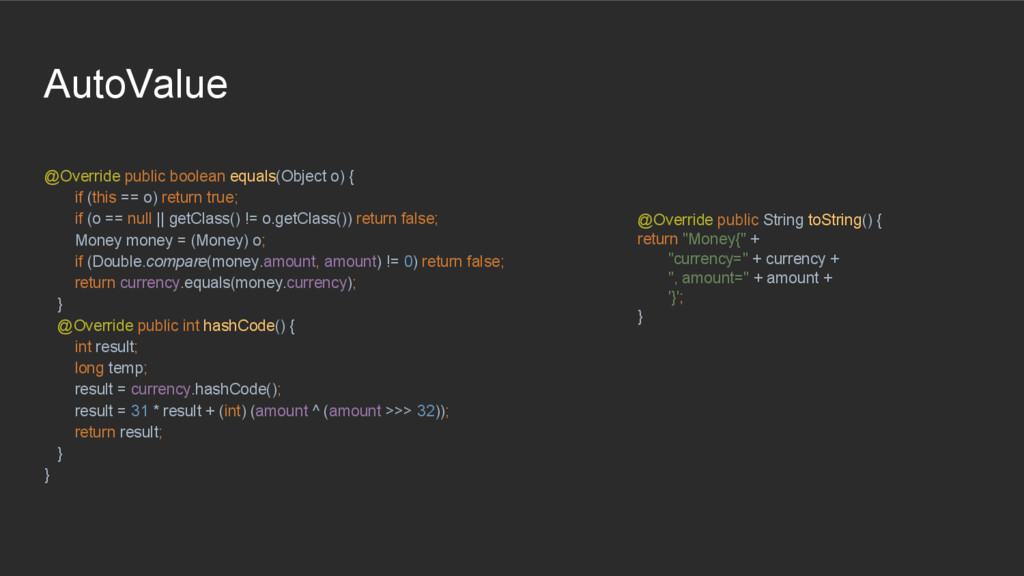Click the 'return currency.equals(money.currency);' line

tap(215, 283)
